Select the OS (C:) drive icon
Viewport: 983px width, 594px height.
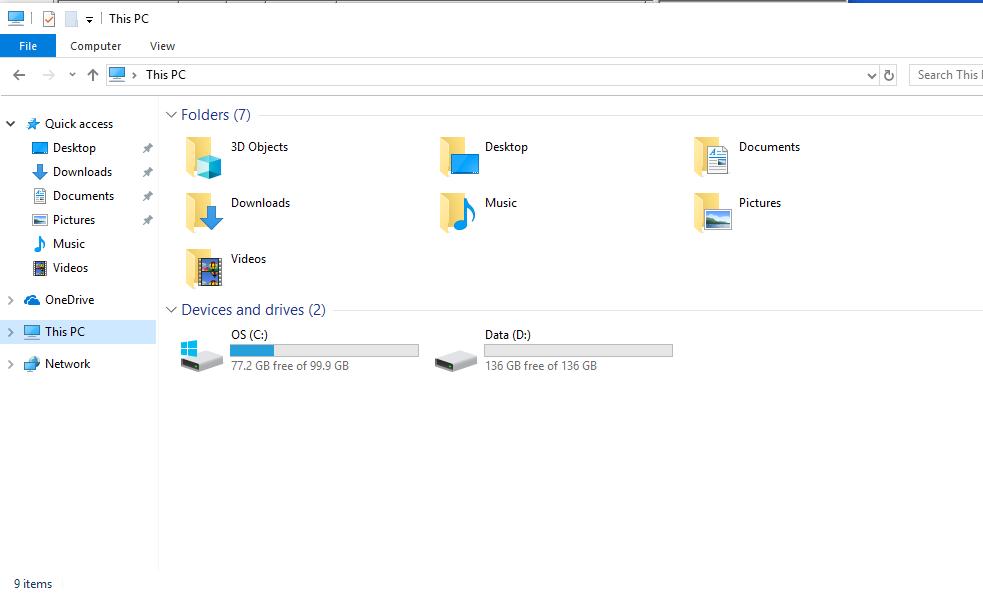coord(201,356)
